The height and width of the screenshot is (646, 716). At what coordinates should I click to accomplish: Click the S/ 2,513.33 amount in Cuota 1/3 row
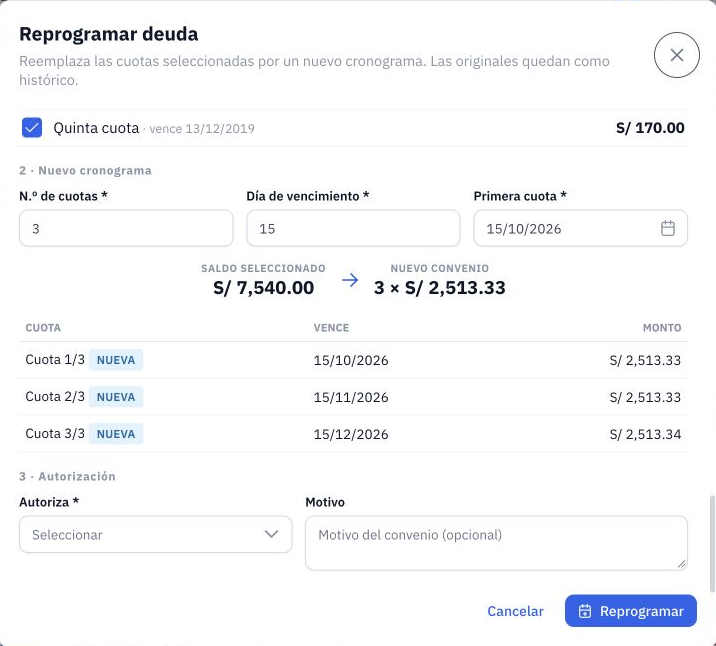645,360
